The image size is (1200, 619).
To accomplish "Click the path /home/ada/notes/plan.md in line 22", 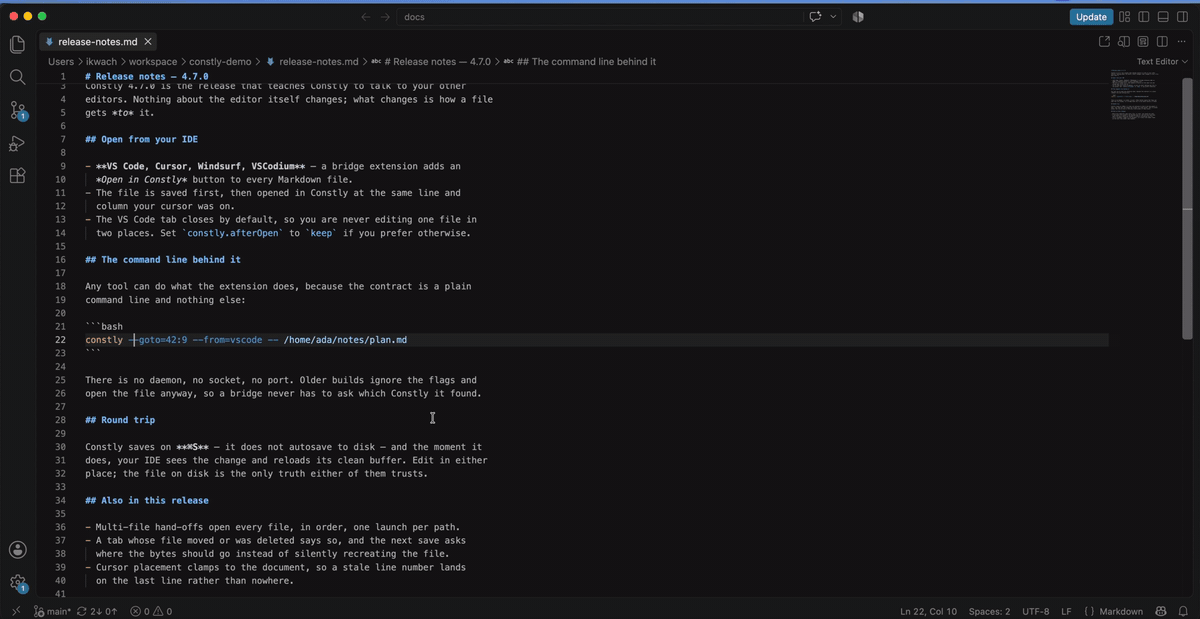I will point(345,340).
